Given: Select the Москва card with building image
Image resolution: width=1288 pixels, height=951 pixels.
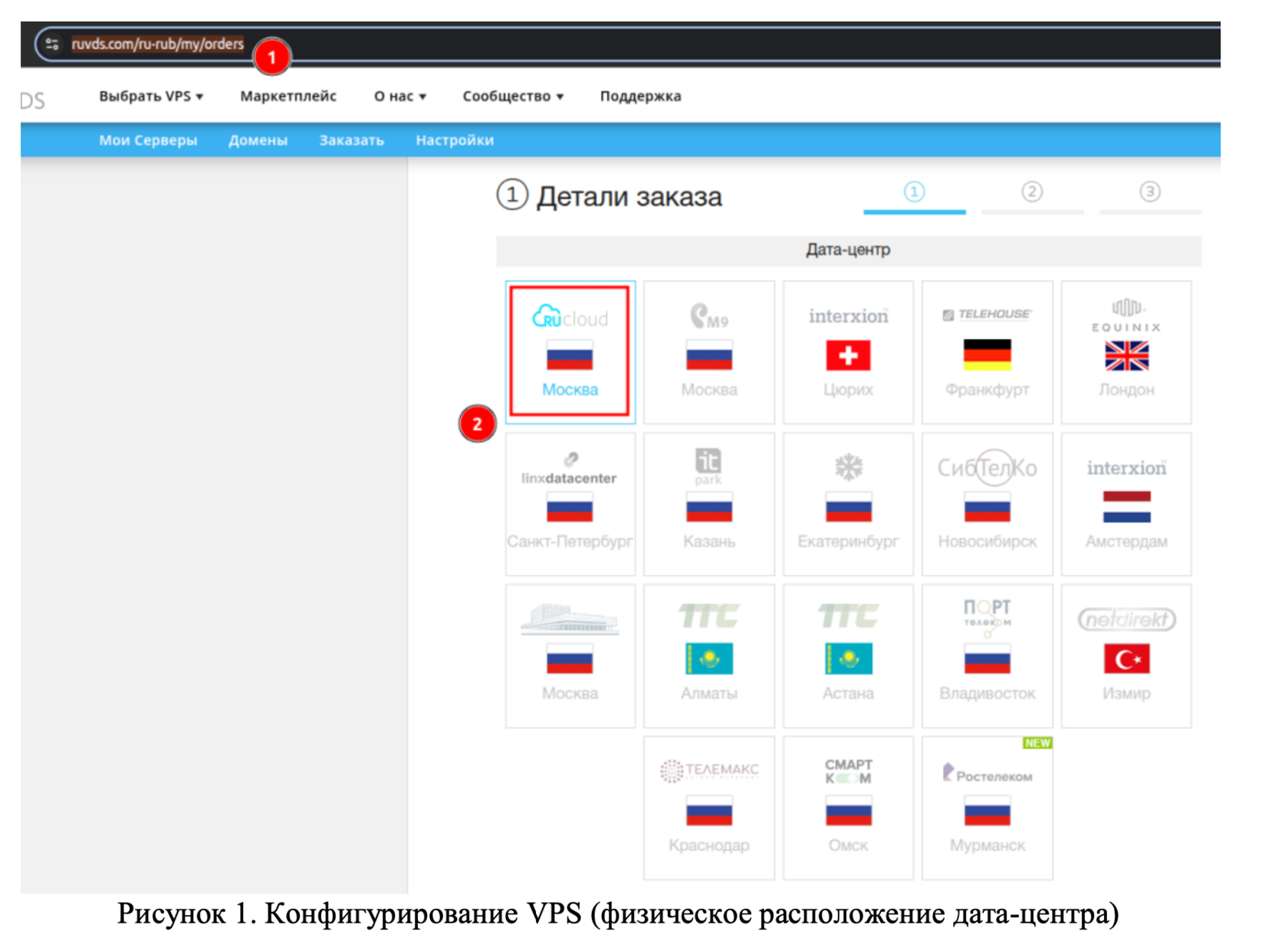Looking at the screenshot, I should [570, 656].
